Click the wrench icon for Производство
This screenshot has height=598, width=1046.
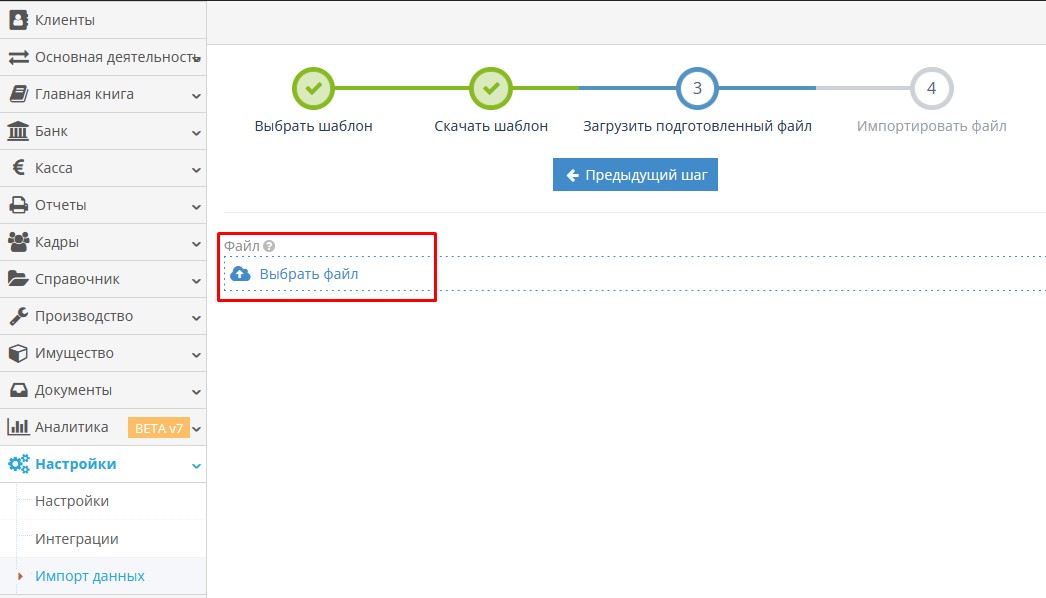[18, 316]
